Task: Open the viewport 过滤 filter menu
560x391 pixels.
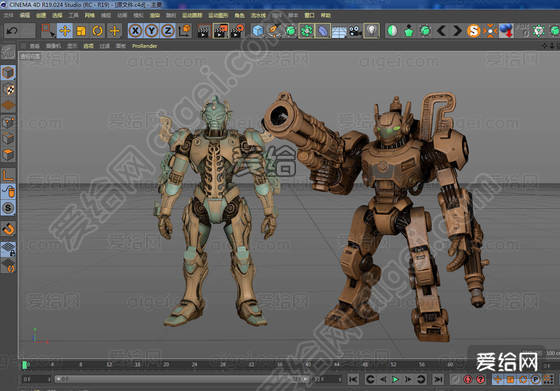Action: [104, 46]
